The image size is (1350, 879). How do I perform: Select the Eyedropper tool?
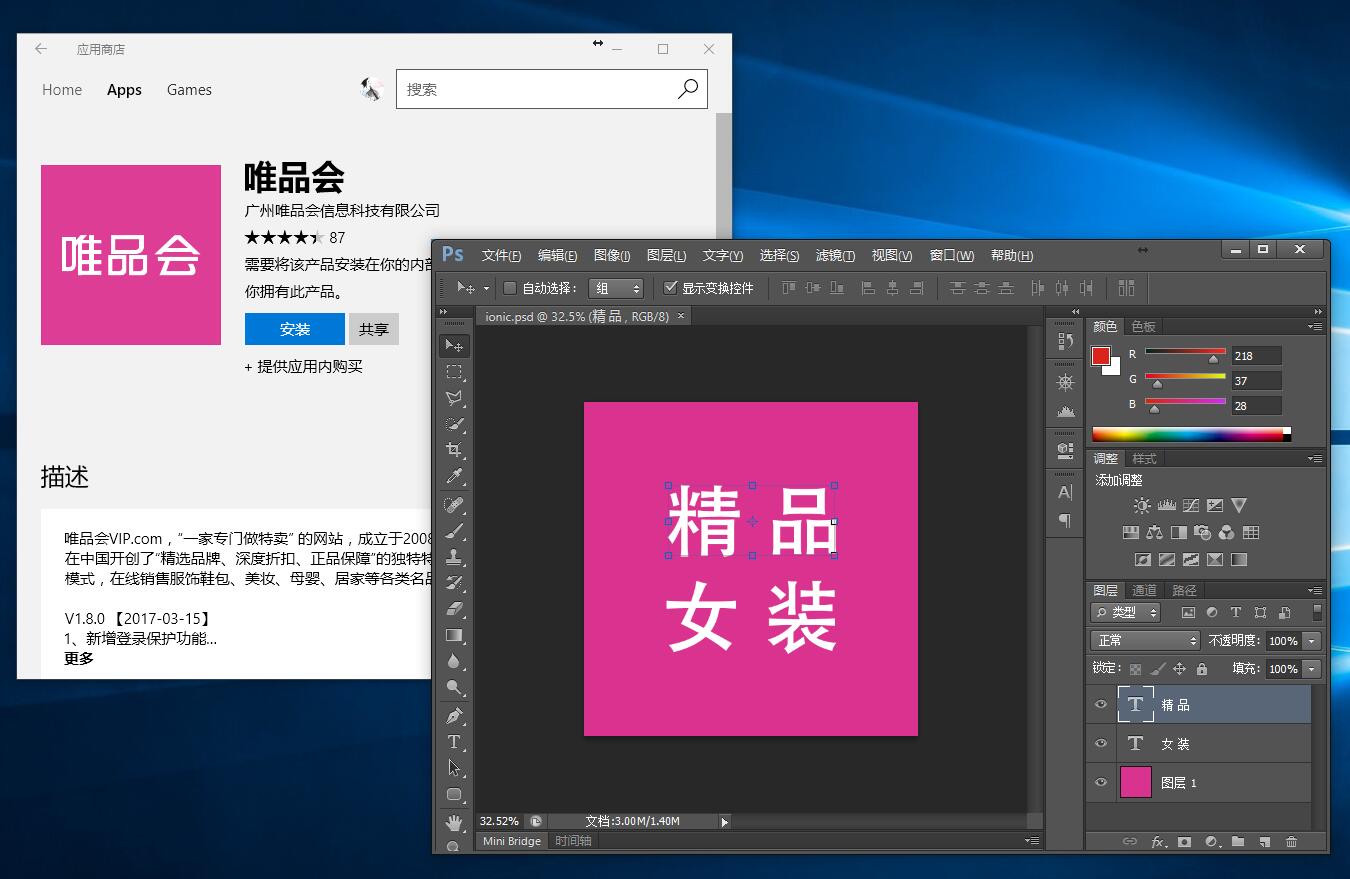click(454, 476)
